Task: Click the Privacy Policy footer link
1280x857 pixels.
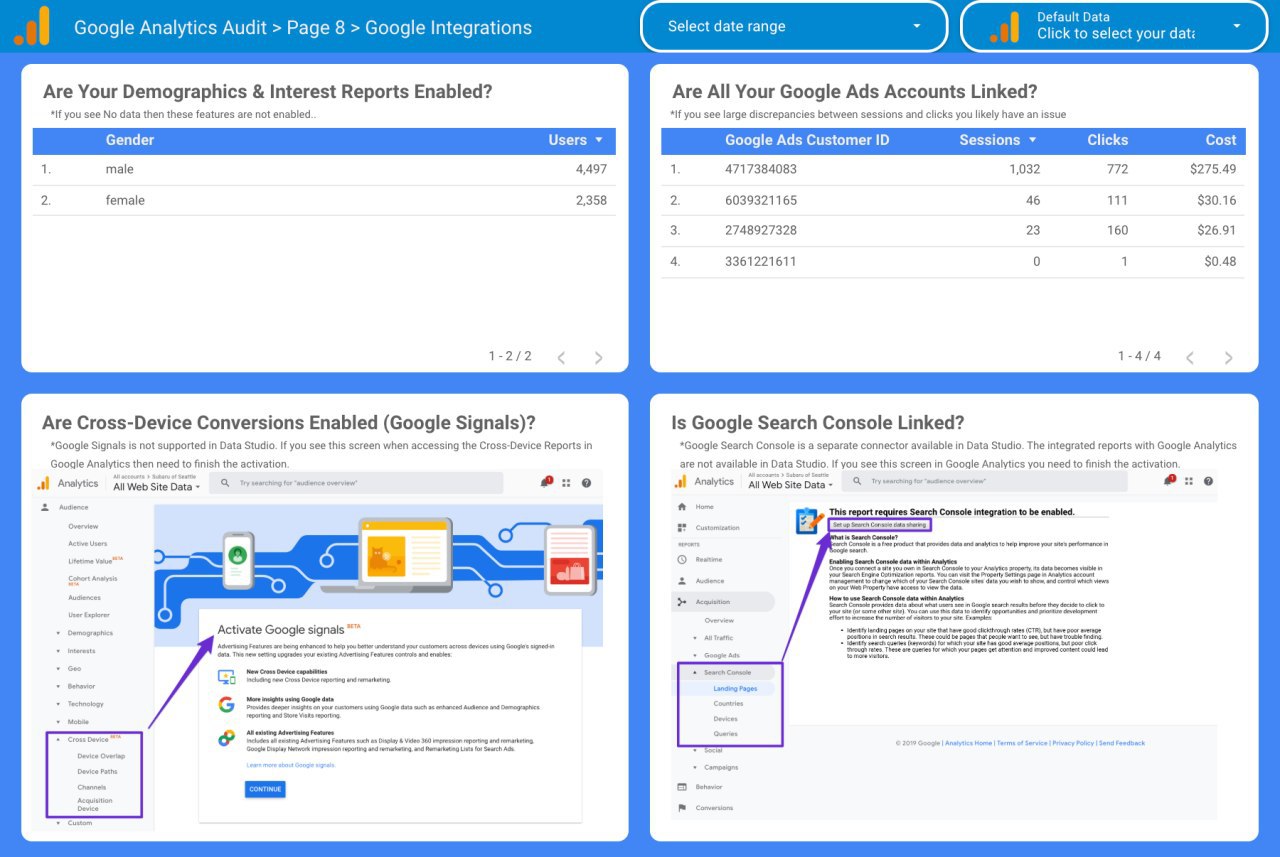Action: click(1073, 743)
